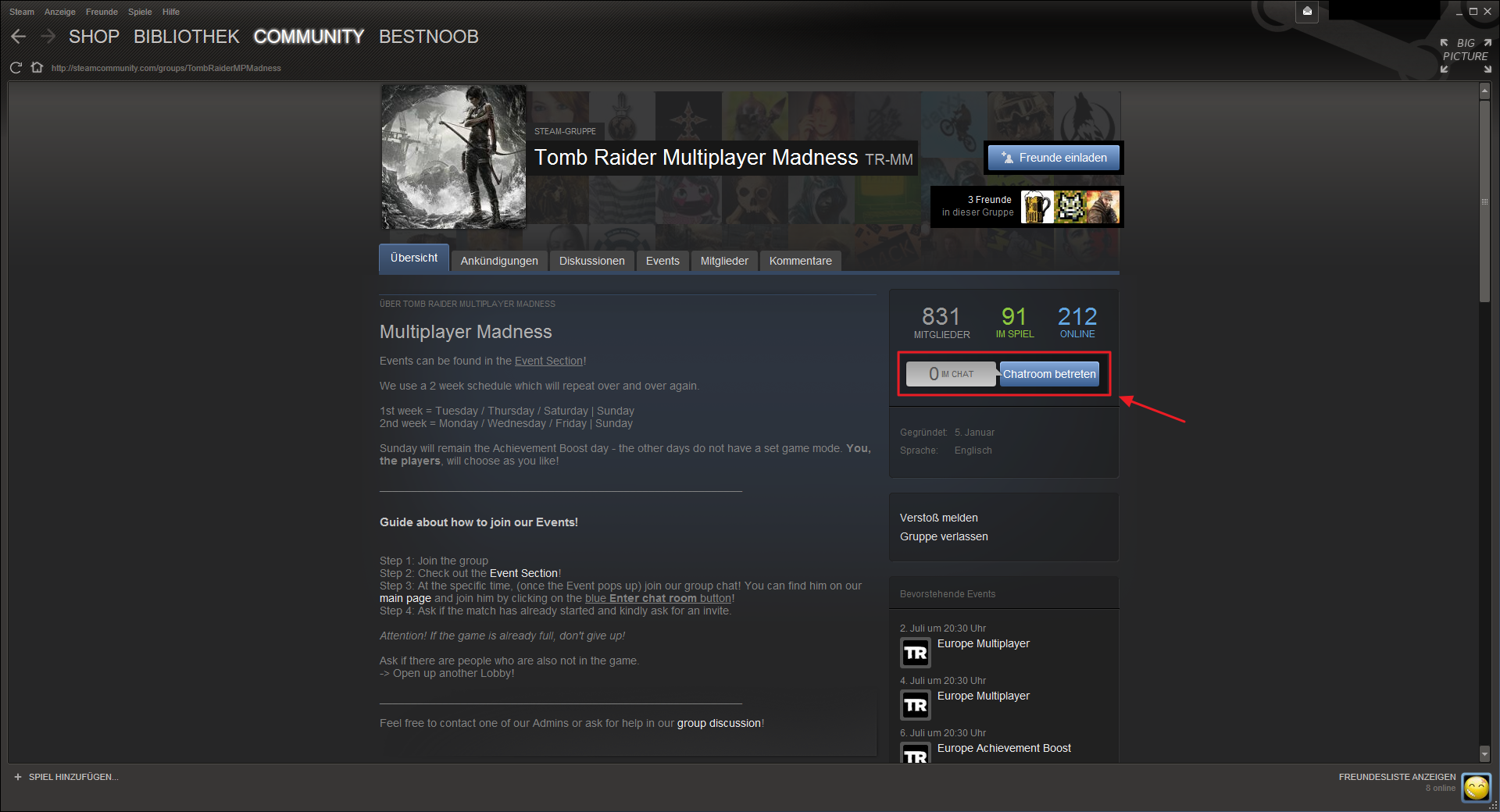Show friends list via FREUNDESLISTE ANZEIGEN
The image size is (1500, 812).
click(1397, 777)
